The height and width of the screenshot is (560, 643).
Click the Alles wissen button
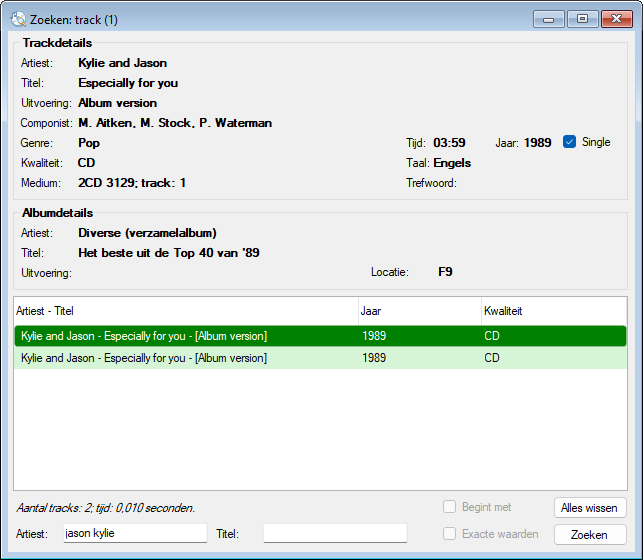590,508
